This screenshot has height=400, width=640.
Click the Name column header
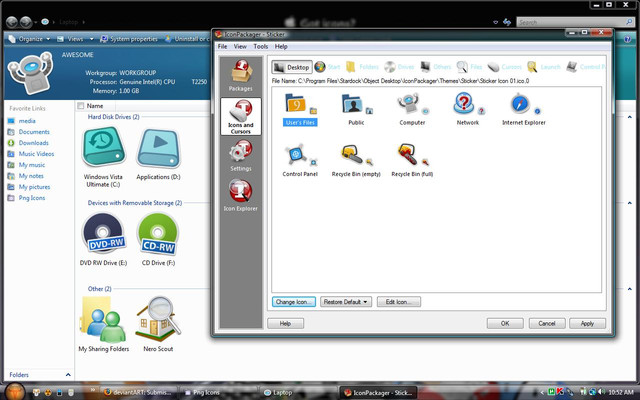[95, 106]
